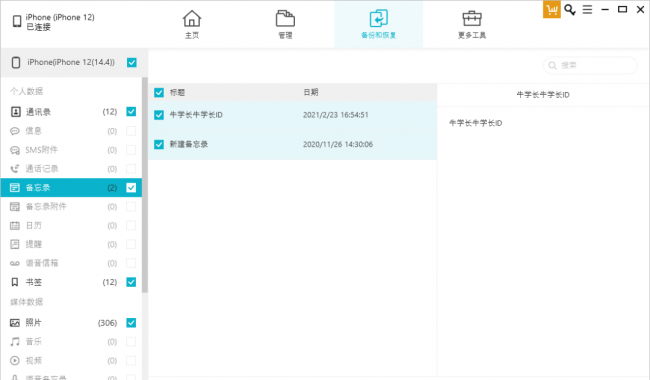This screenshot has height=380, width=650.
Task: Open the 主页 home icon
Action: tap(192, 19)
